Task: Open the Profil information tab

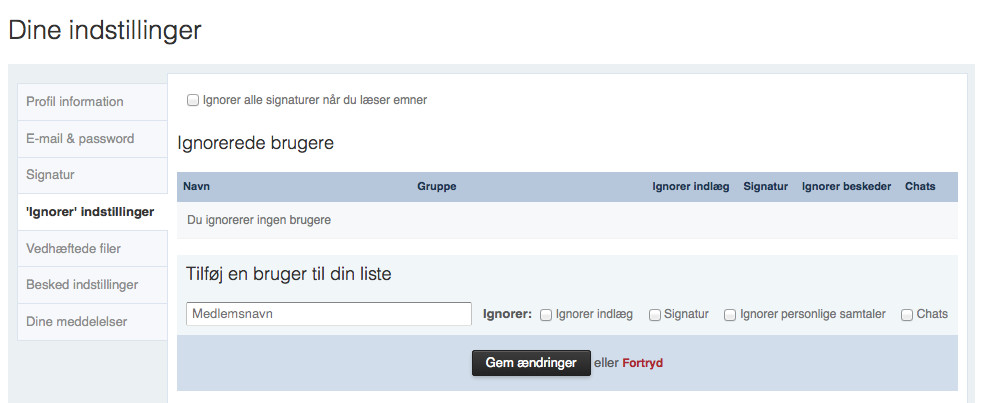Action: 93,102
